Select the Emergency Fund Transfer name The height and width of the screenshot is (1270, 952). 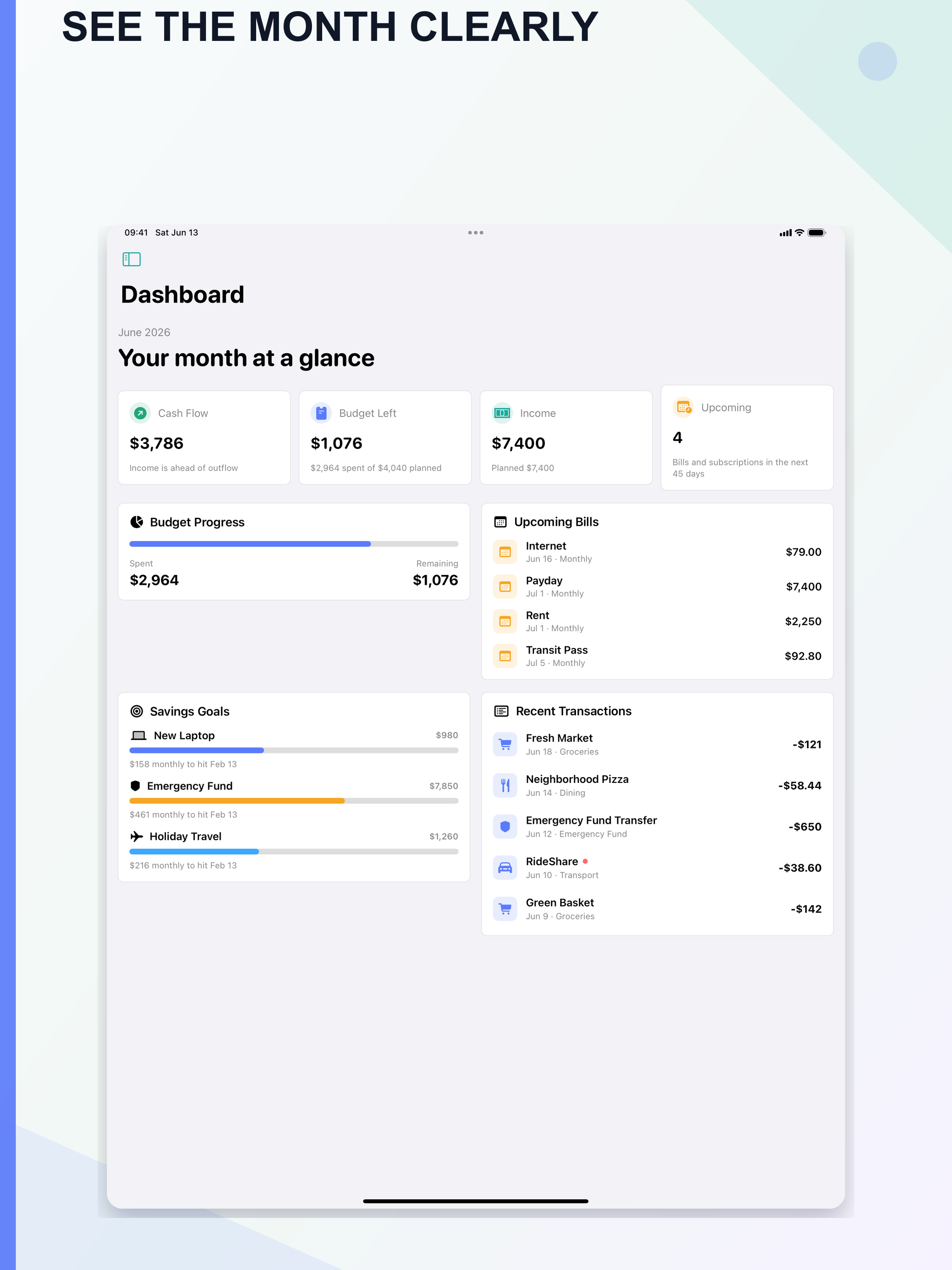(x=591, y=820)
